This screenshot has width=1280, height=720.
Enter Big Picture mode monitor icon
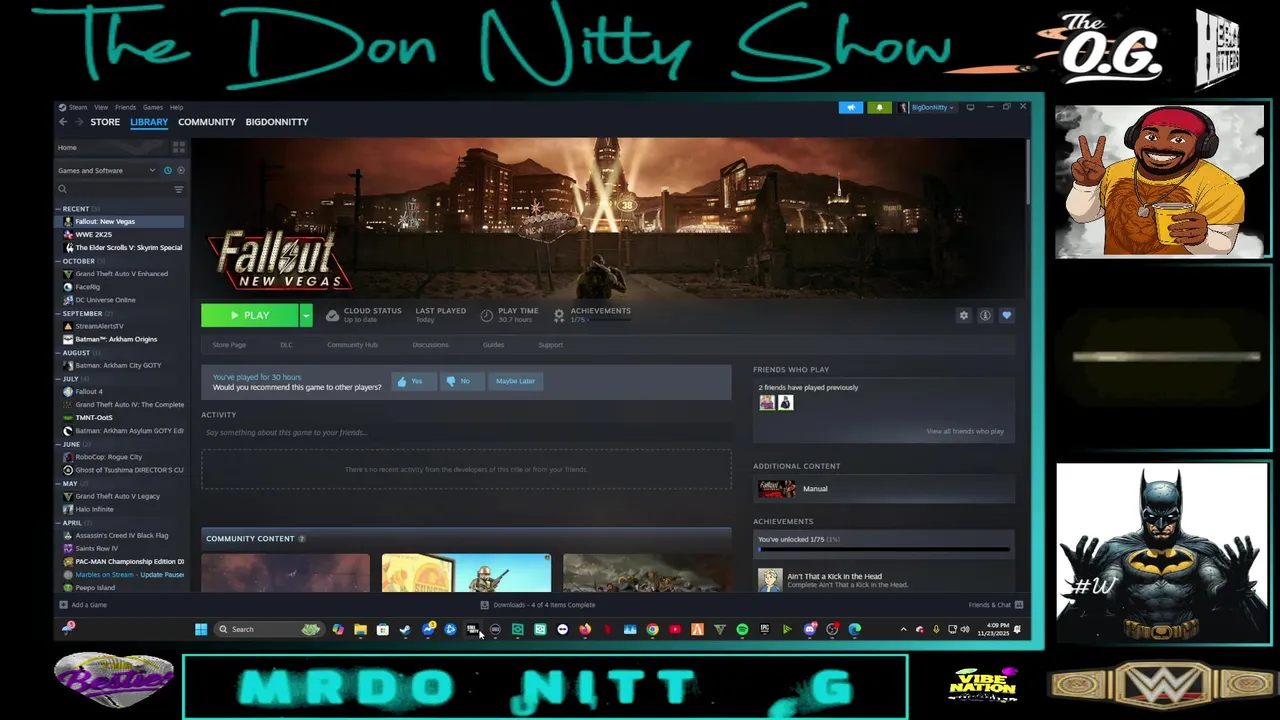click(970, 107)
